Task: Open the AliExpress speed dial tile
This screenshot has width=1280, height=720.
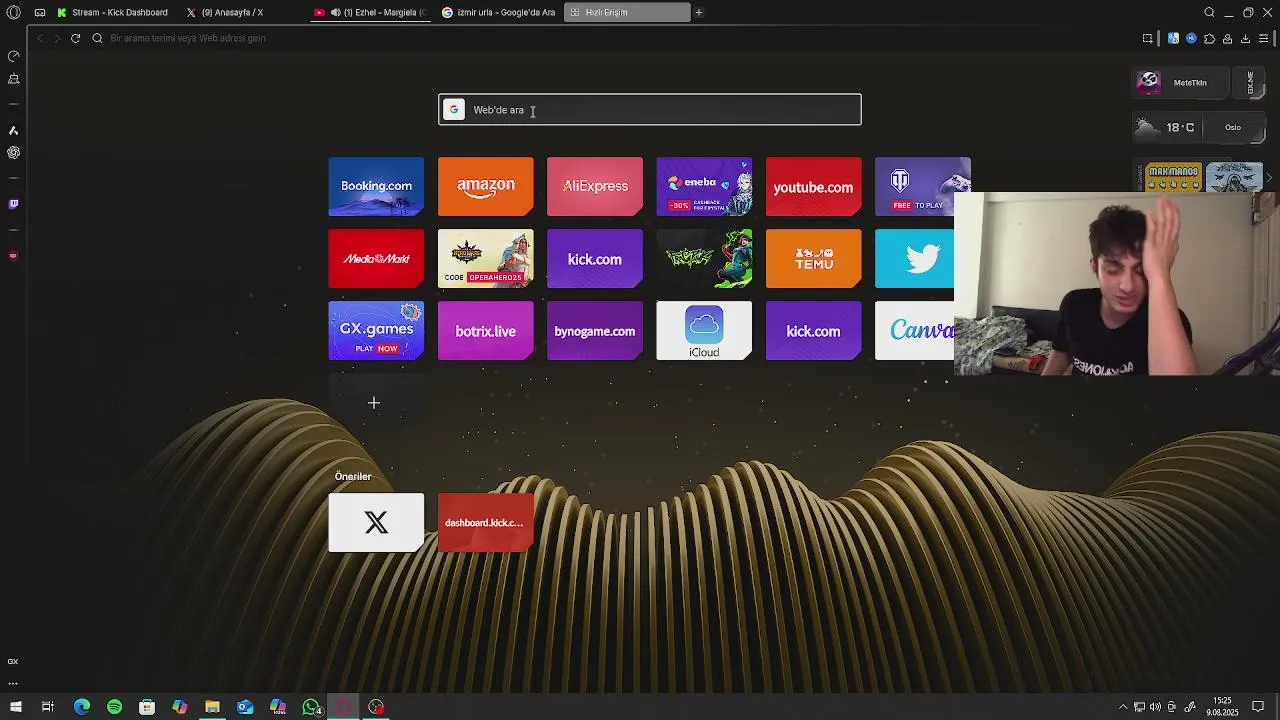Action: [595, 186]
